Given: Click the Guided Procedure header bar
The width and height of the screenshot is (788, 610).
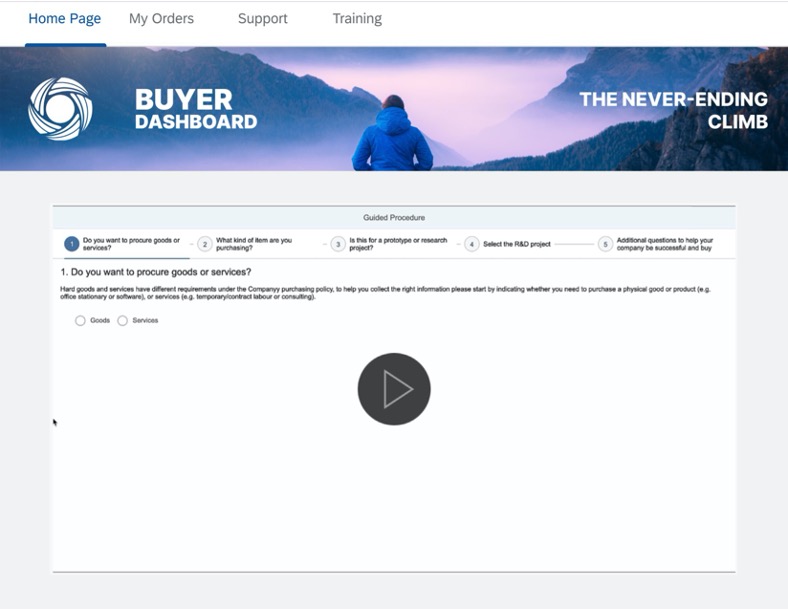Looking at the screenshot, I should point(394,217).
